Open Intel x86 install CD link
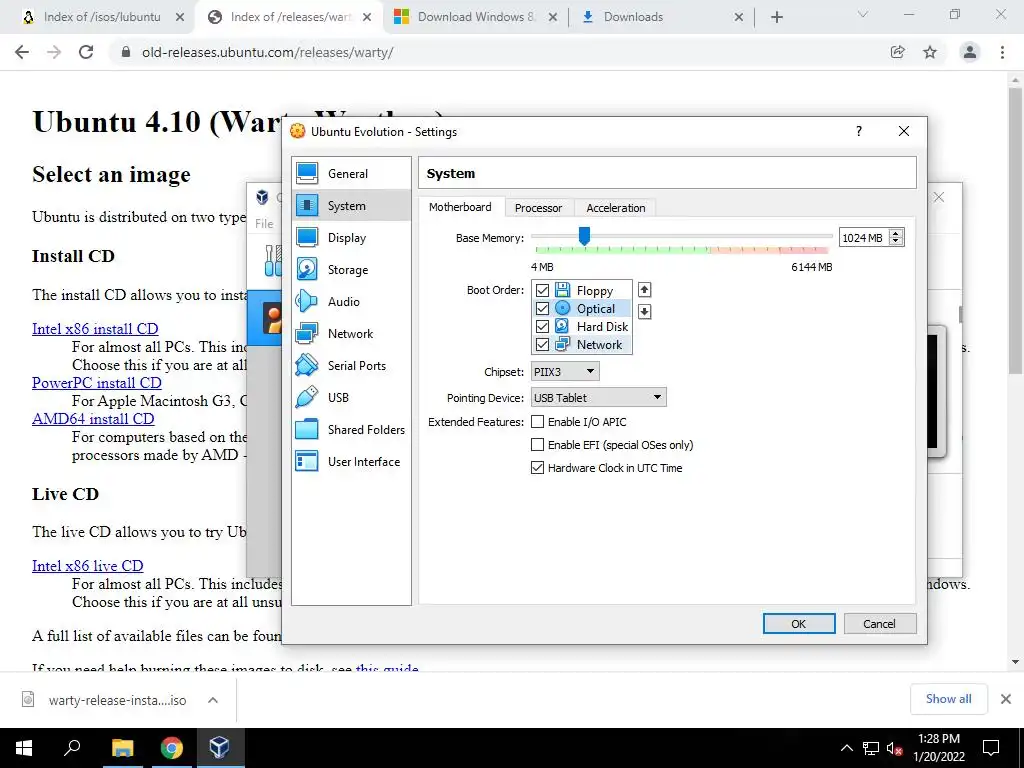Viewport: 1024px width, 768px height. click(x=95, y=328)
